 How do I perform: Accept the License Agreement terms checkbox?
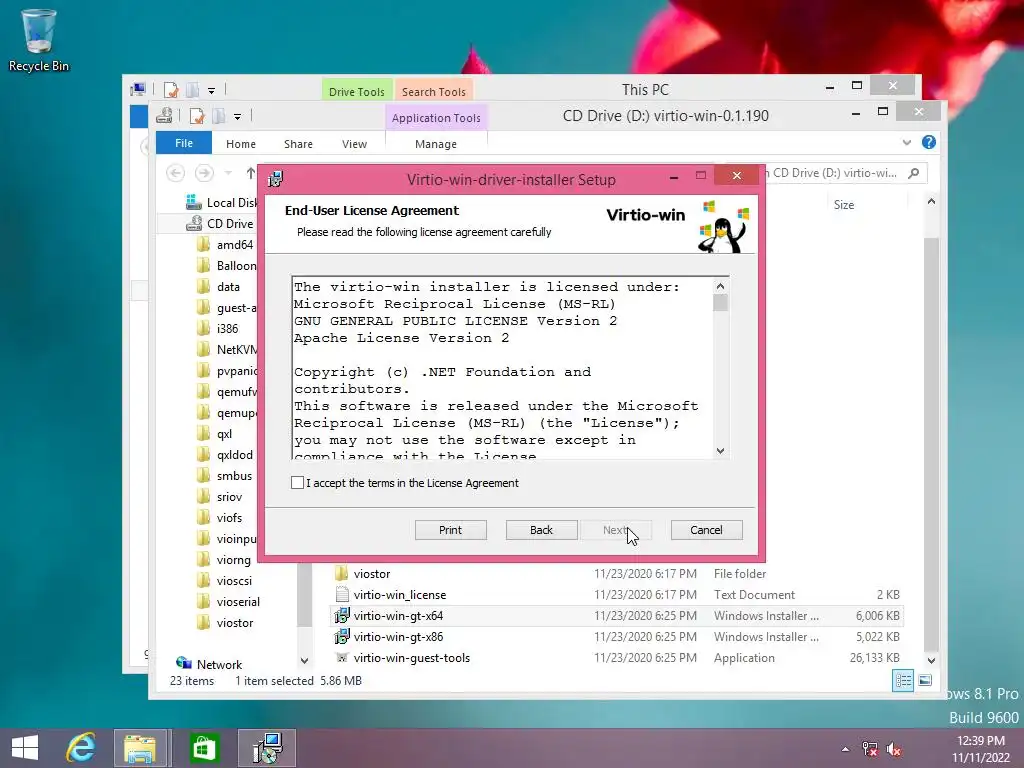[x=297, y=483]
